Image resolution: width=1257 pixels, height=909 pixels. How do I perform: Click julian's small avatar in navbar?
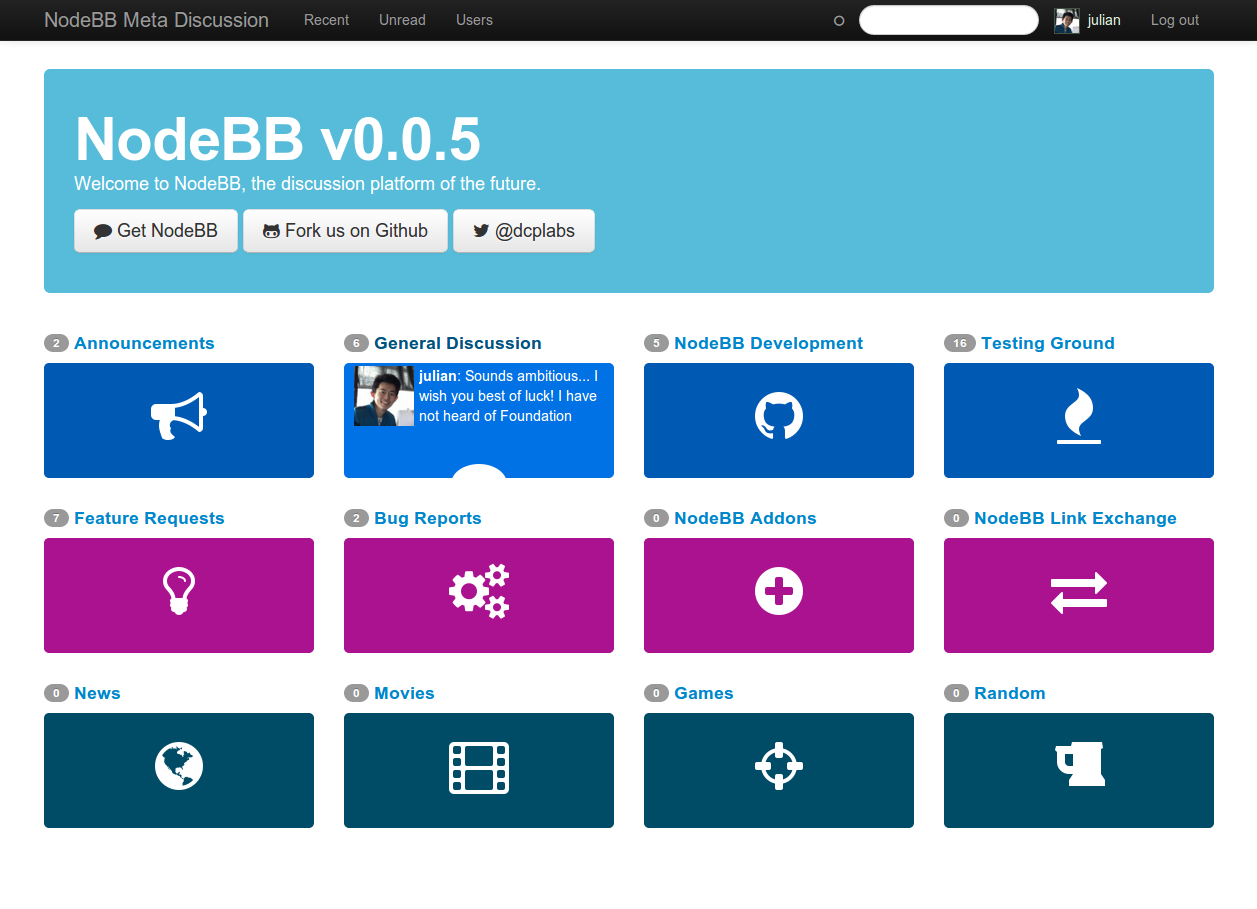click(1067, 21)
